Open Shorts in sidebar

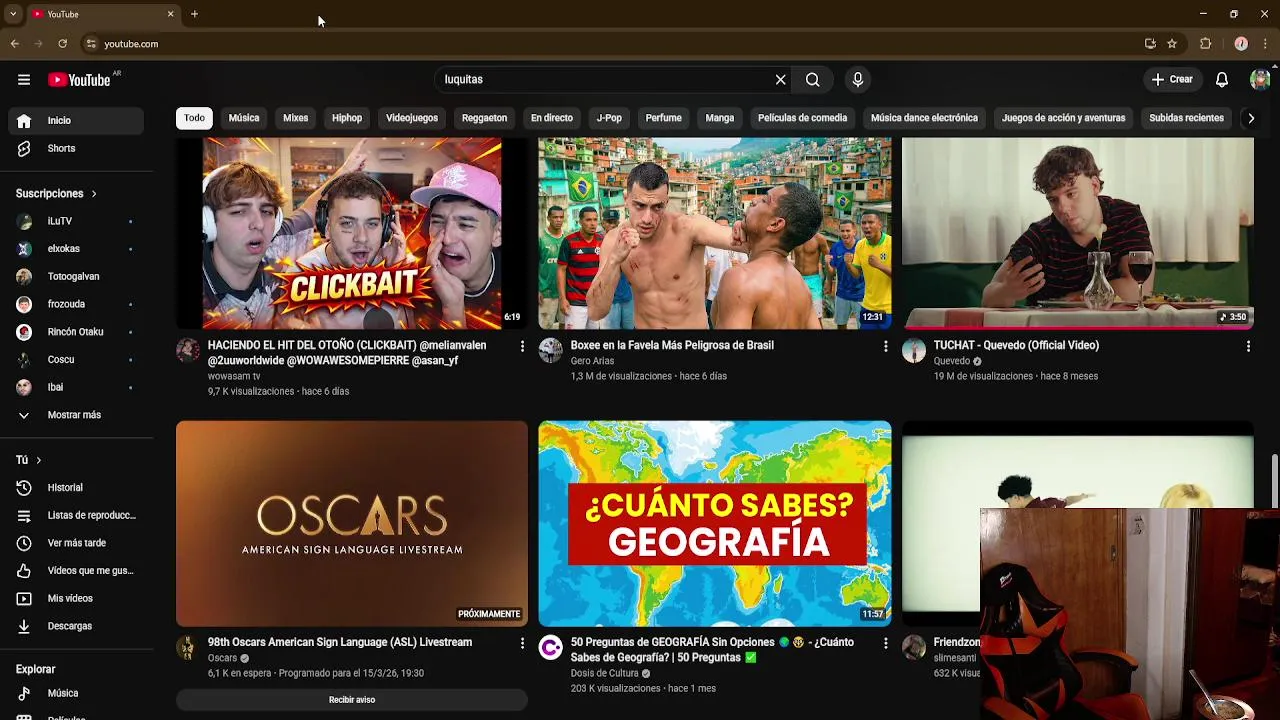(x=76, y=149)
